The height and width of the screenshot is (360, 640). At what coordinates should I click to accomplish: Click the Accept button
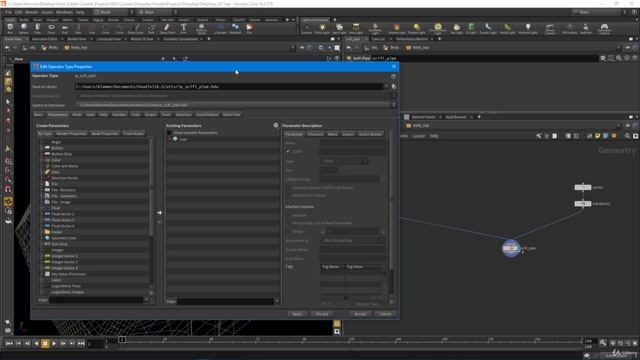360,314
